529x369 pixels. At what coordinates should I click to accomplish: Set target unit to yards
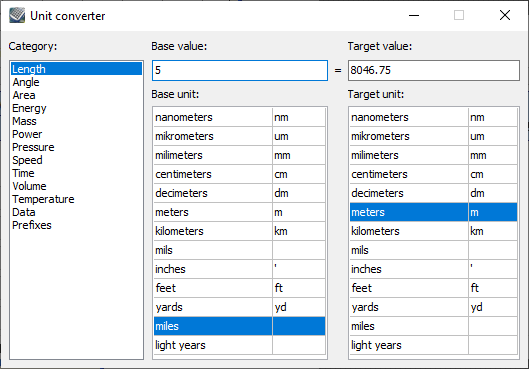tap(434, 307)
